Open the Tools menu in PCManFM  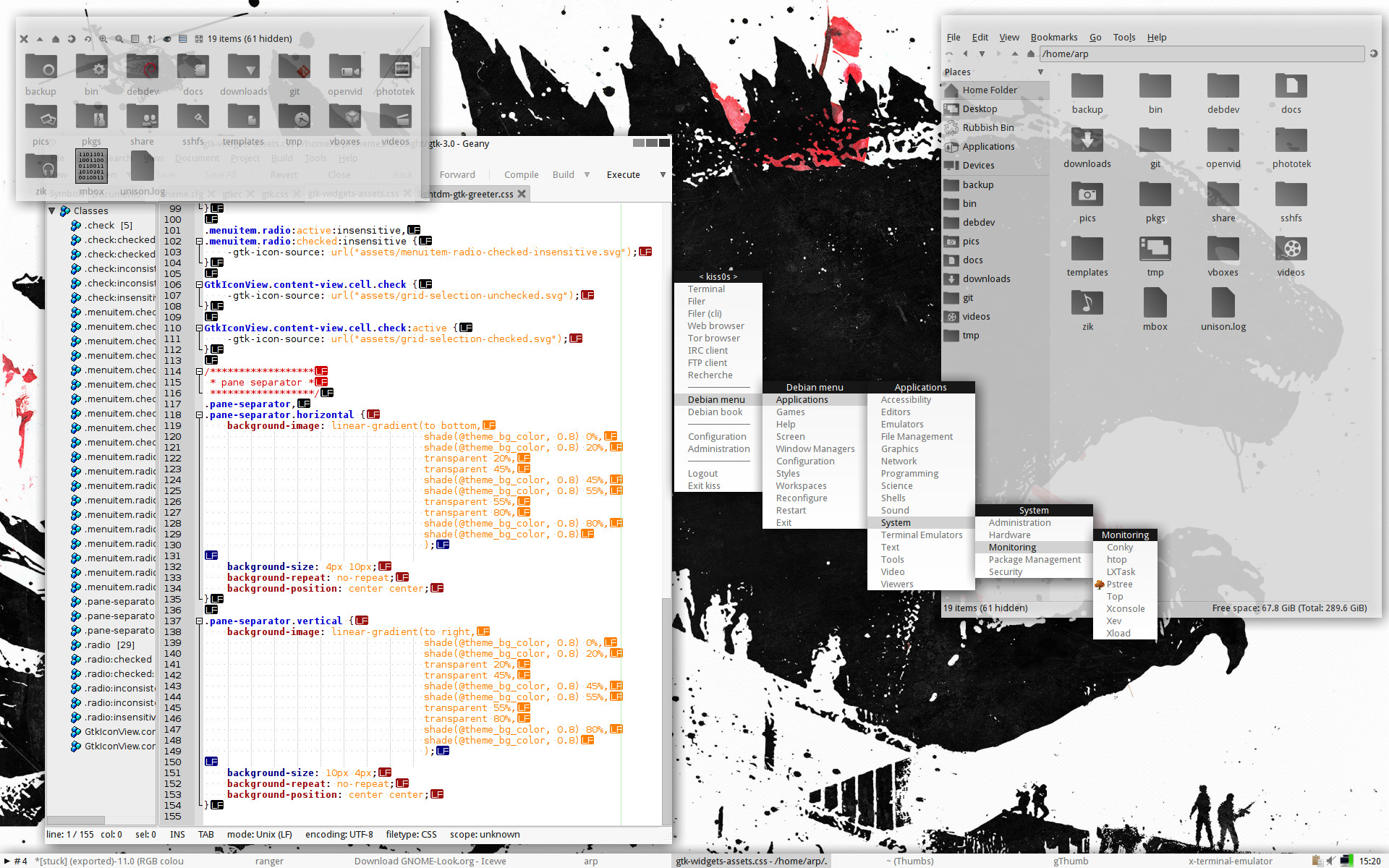1124,38
